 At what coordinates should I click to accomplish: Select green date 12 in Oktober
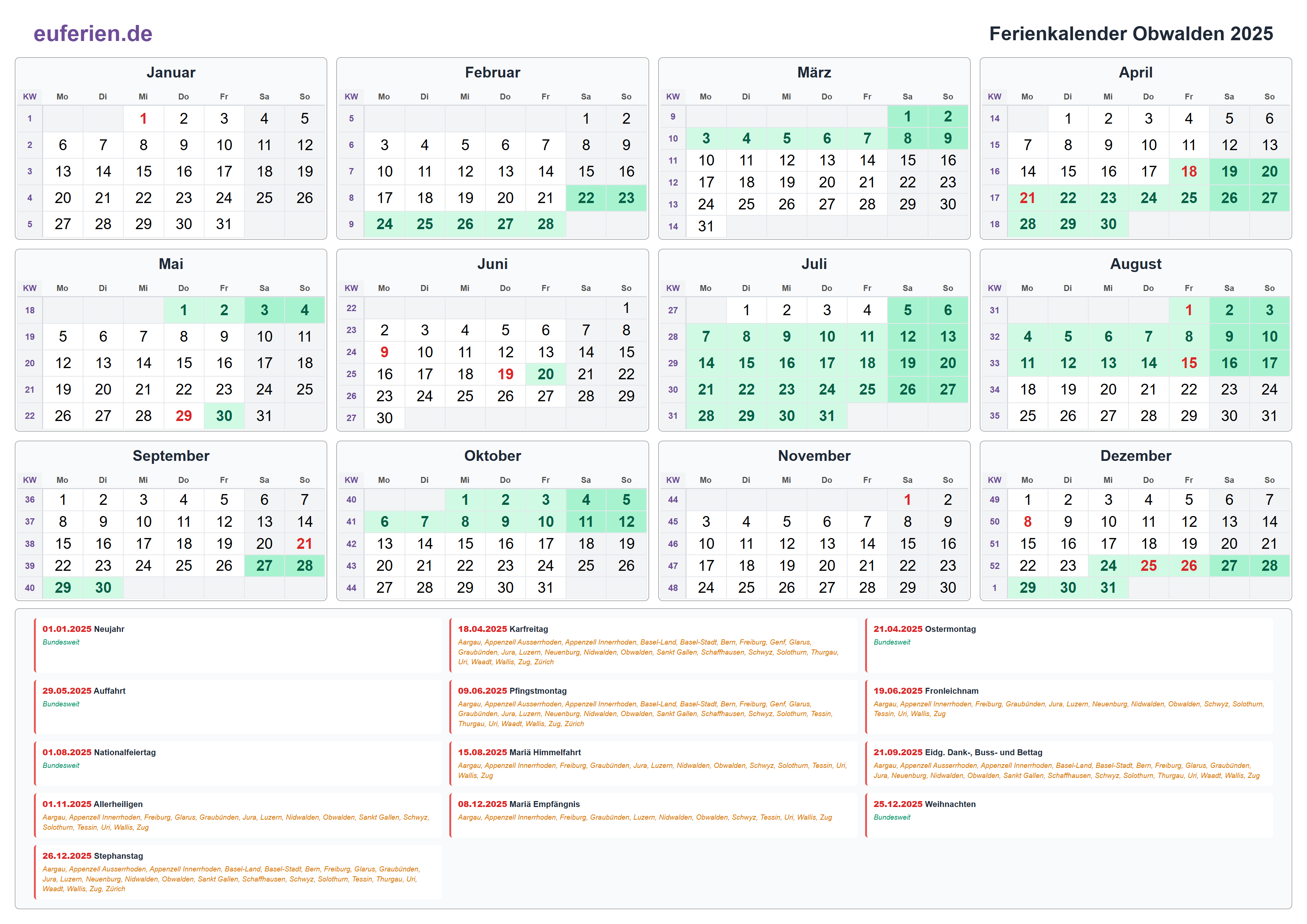click(626, 522)
